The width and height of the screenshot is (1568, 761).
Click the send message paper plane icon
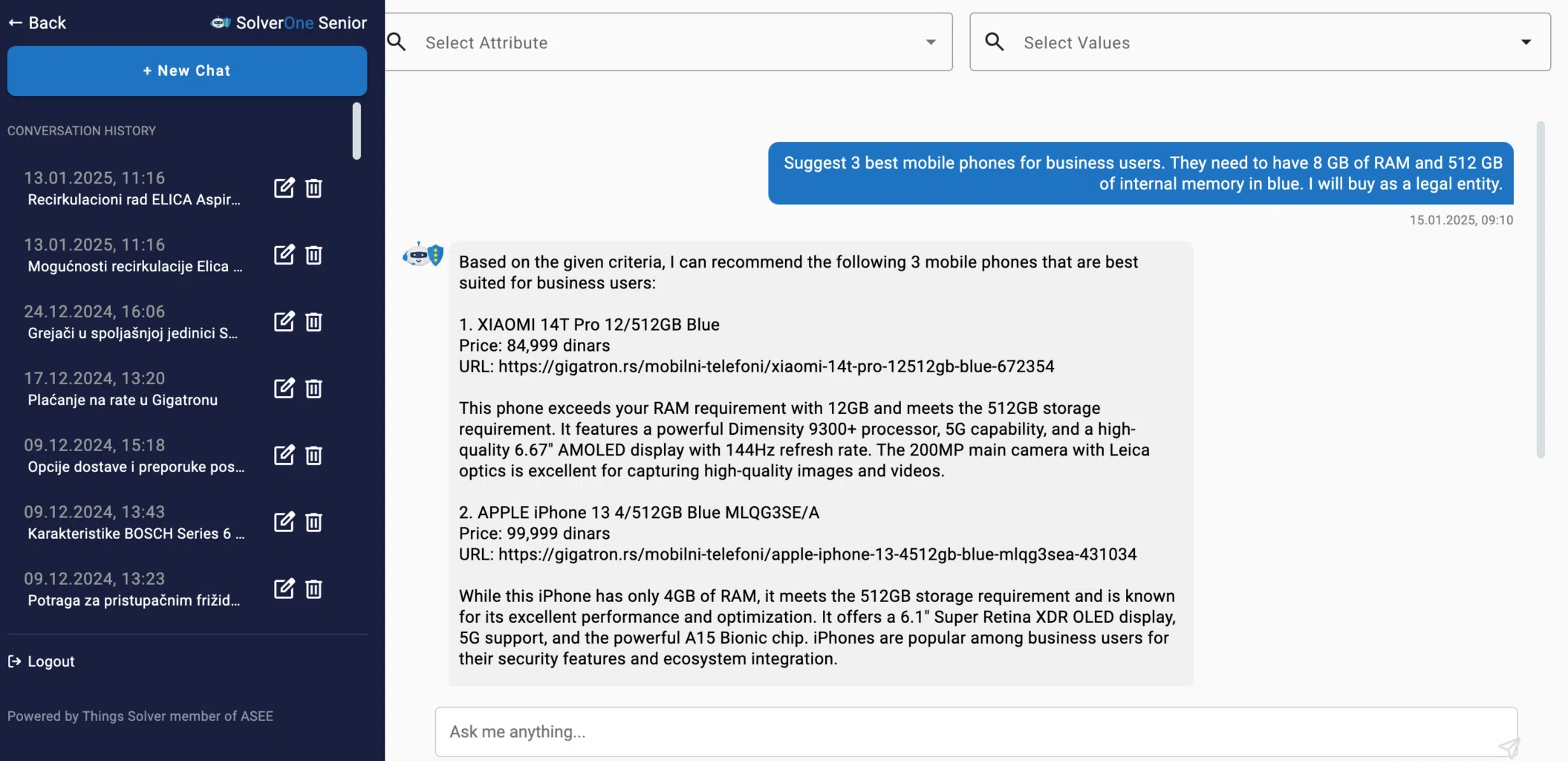coord(1508,747)
